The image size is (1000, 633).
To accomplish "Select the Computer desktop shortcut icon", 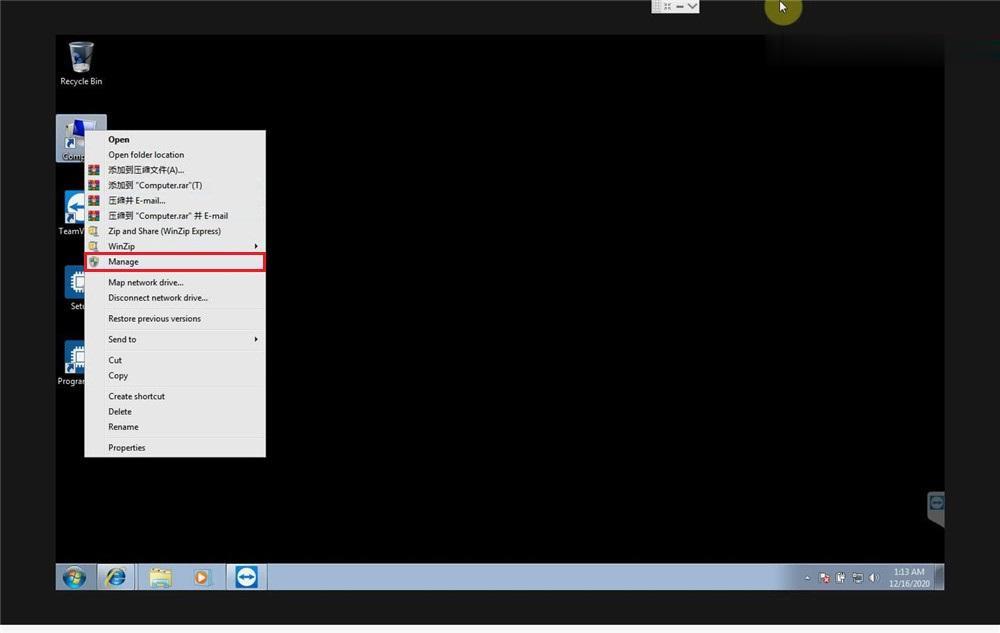I will coord(71,138).
